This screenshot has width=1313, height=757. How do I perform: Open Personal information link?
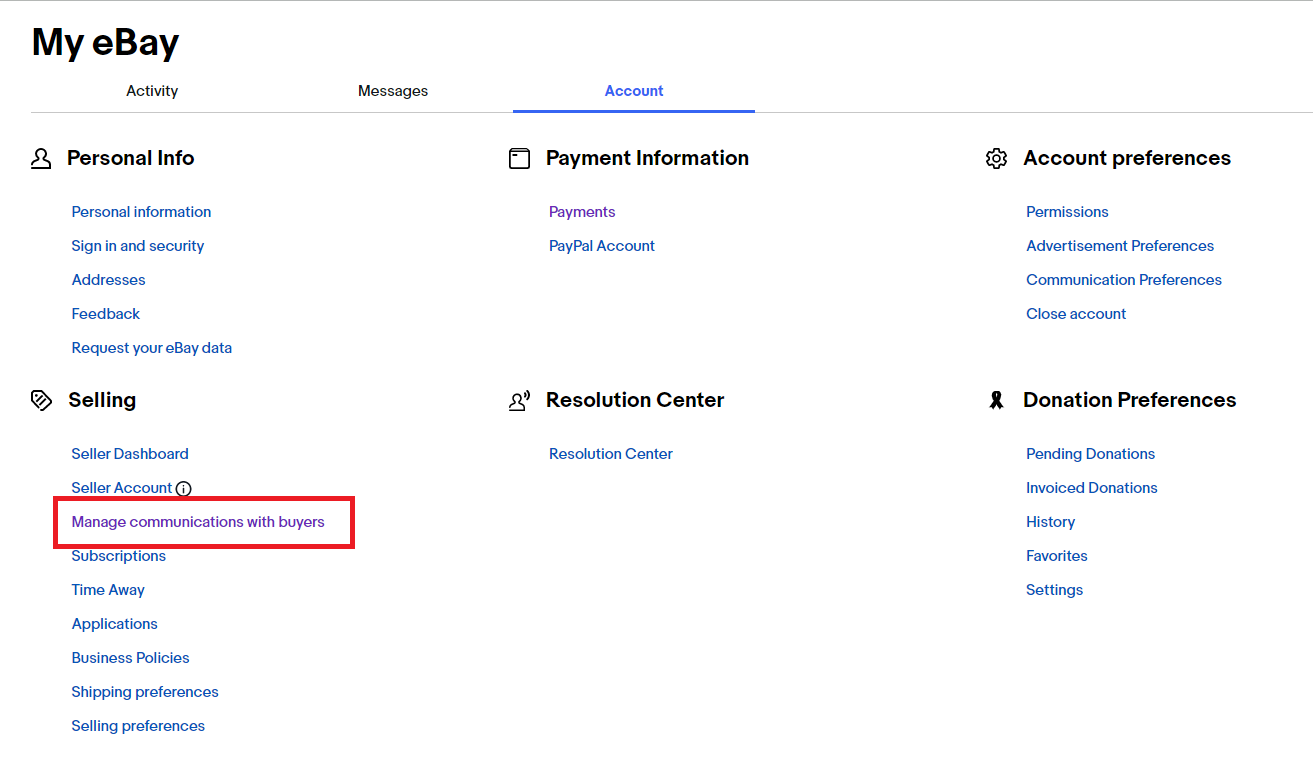(x=141, y=212)
